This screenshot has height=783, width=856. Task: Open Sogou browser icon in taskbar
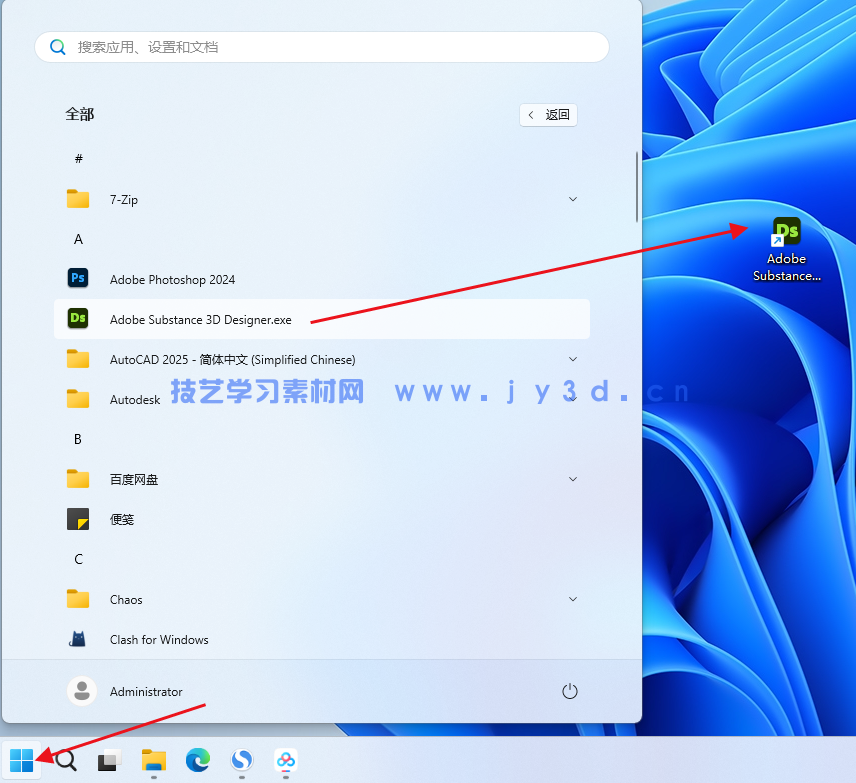click(242, 760)
